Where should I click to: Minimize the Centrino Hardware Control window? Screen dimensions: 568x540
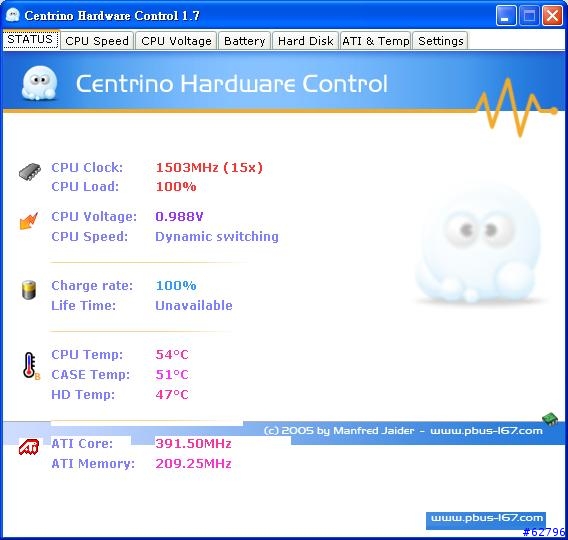click(x=506, y=16)
